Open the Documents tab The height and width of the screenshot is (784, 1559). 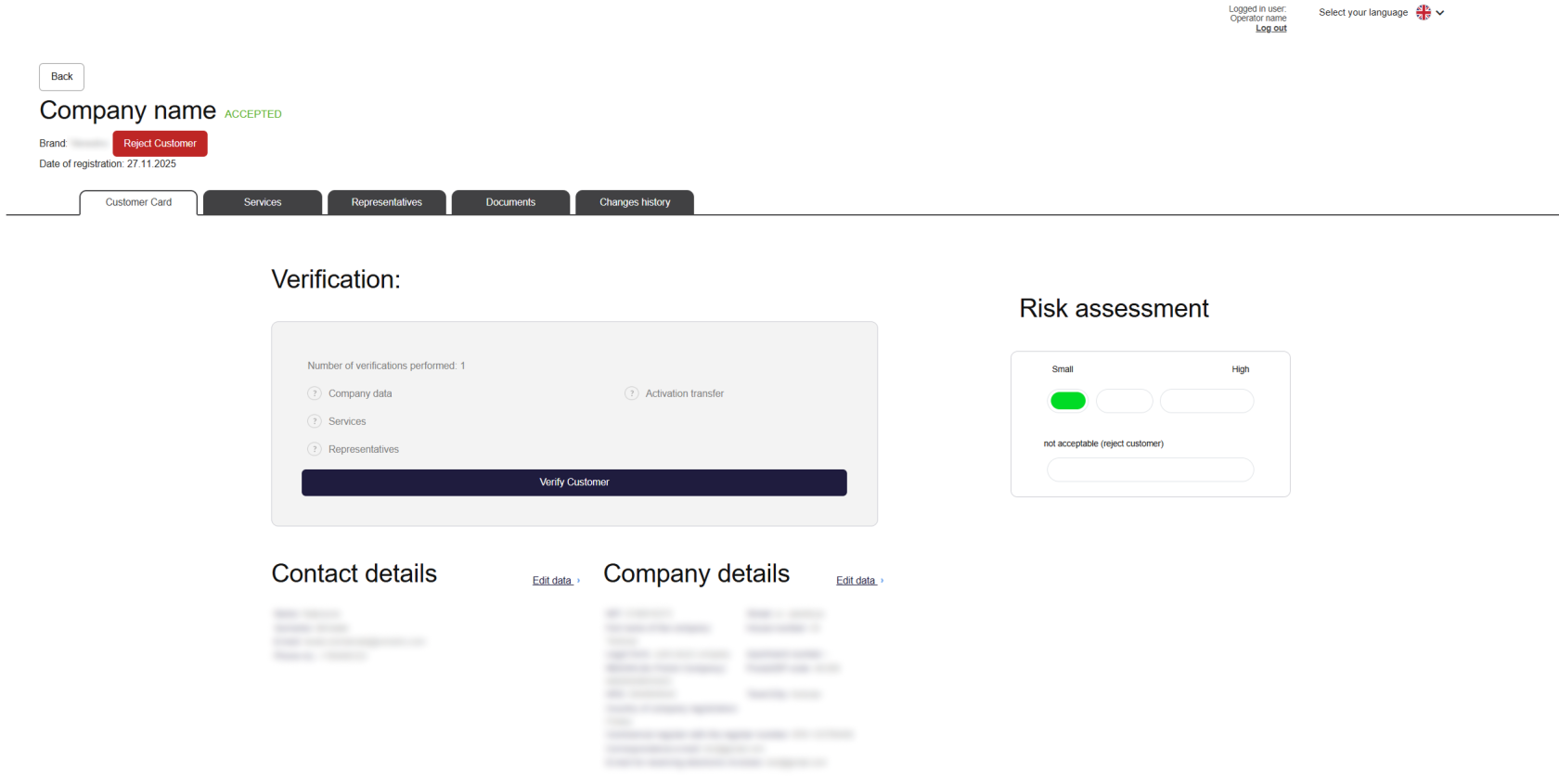coord(510,202)
